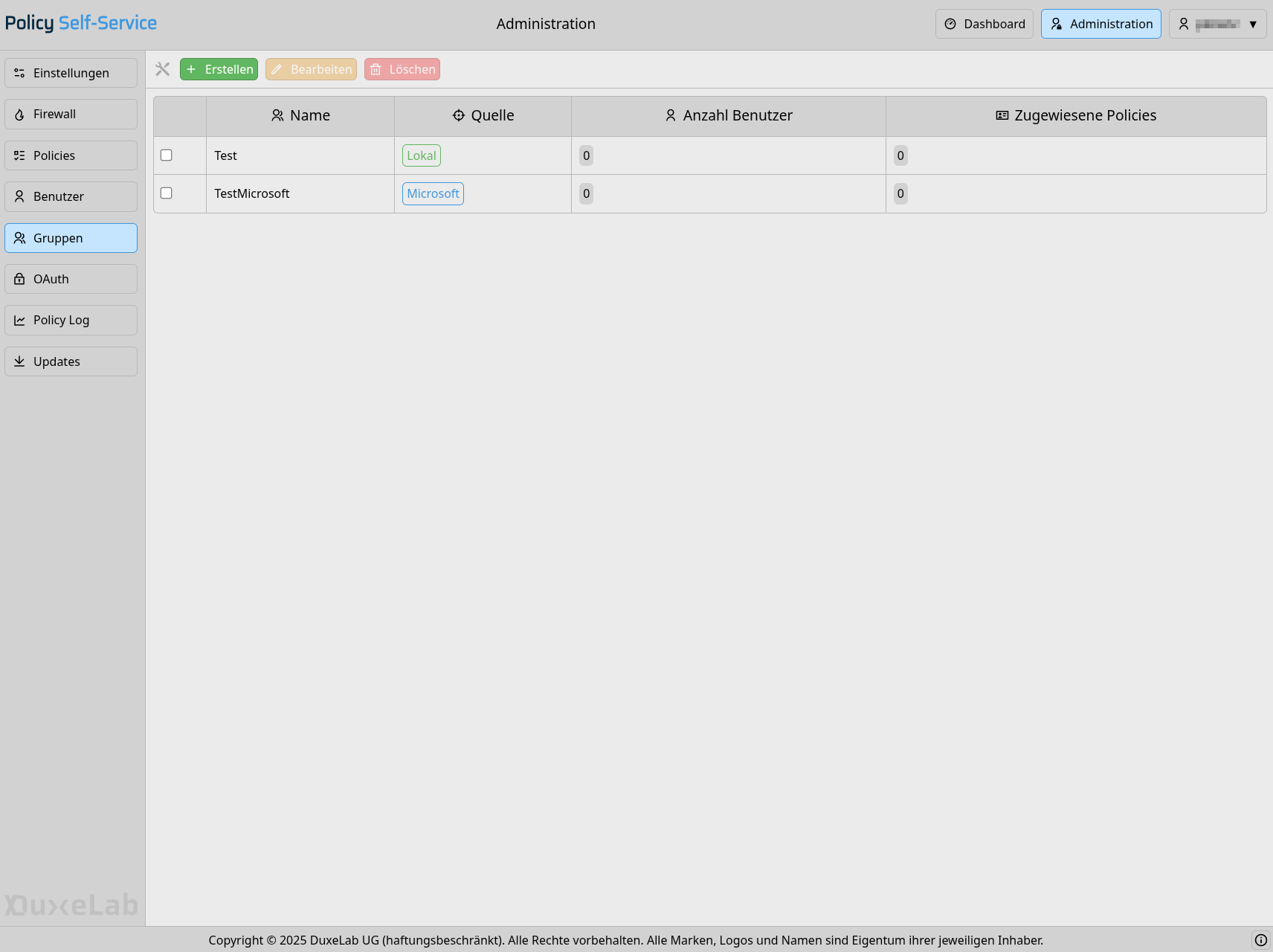Viewport: 1273px width, 952px height.
Task: Open OAuth section via lock icon
Action: pyautogui.click(x=20, y=279)
